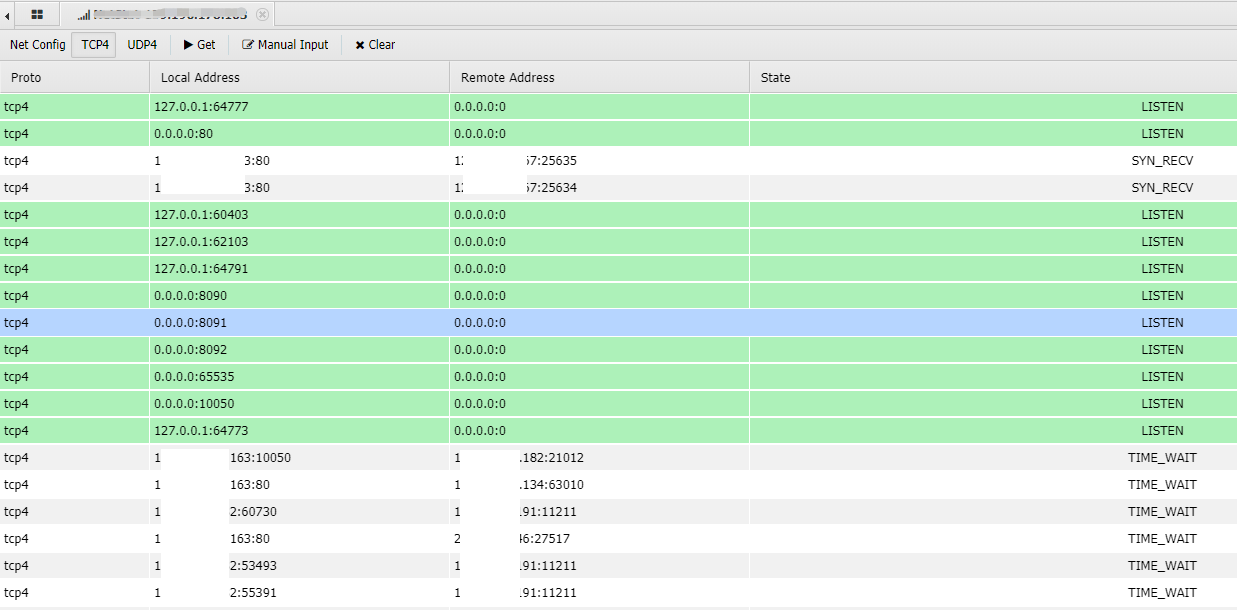Open the grid dashboard tab
1237x610 pixels.
click(x=37, y=15)
